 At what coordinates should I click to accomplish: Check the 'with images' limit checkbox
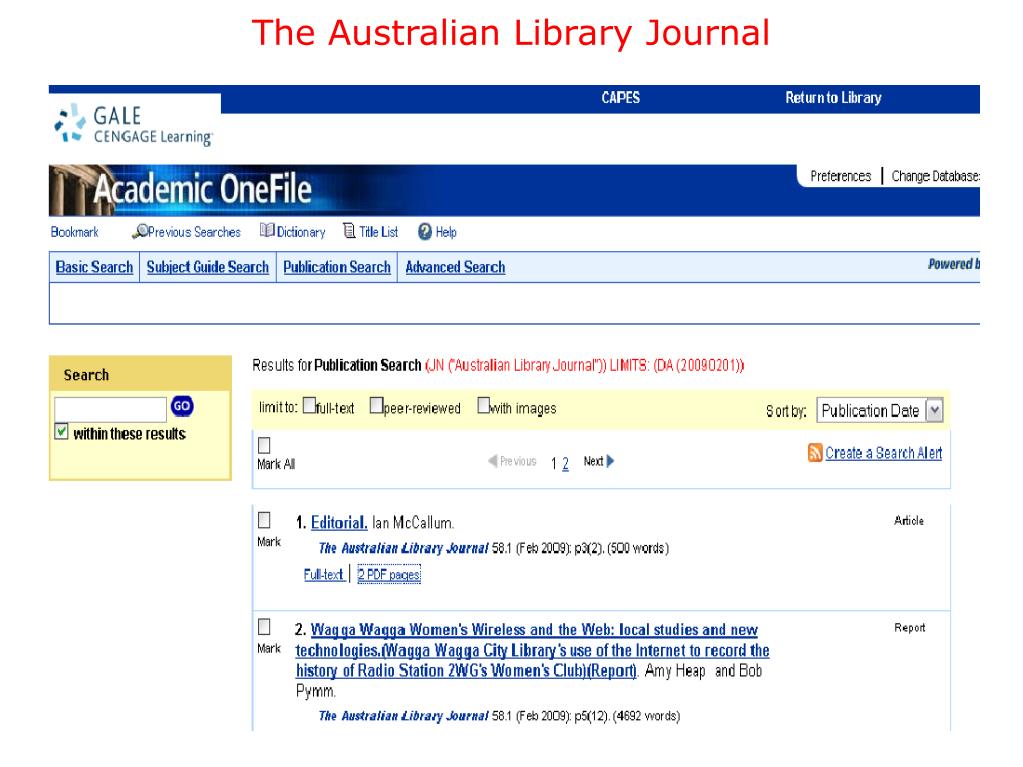click(x=483, y=406)
